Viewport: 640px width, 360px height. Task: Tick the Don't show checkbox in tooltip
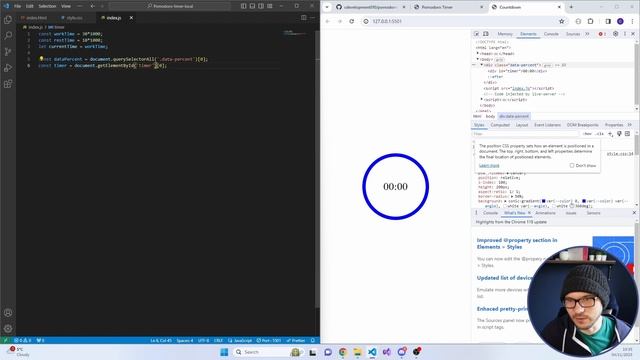point(572,165)
